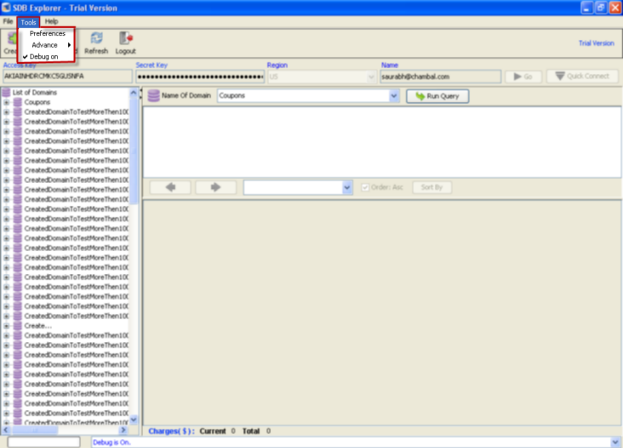Select the Coupons domain in the tree
The height and width of the screenshot is (448, 623).
[37, 102]
